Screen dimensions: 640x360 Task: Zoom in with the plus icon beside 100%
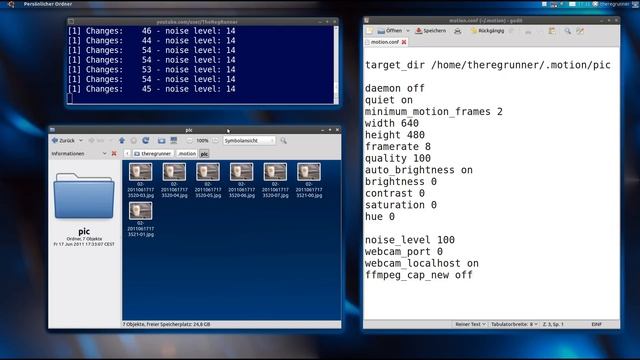(216, 140)
